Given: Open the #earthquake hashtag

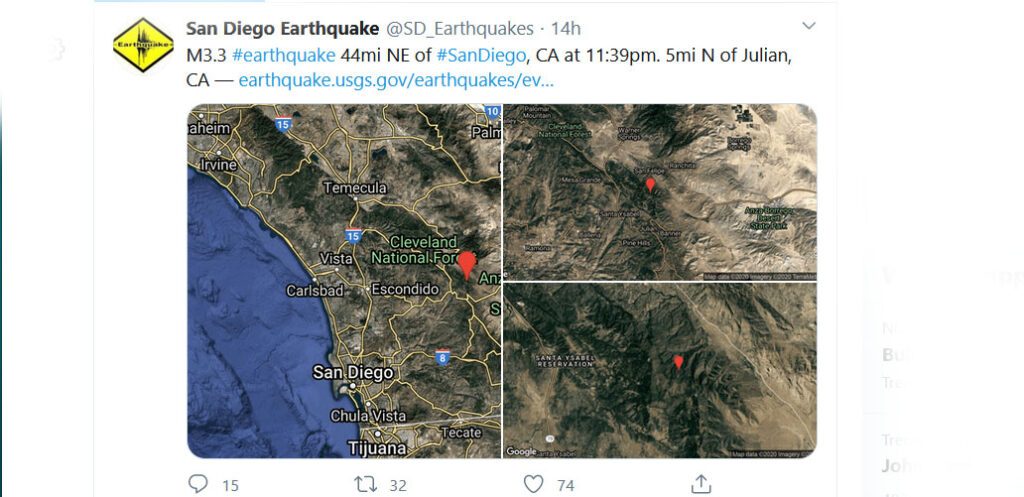Looking at the screenshot, I should [283, 56].
